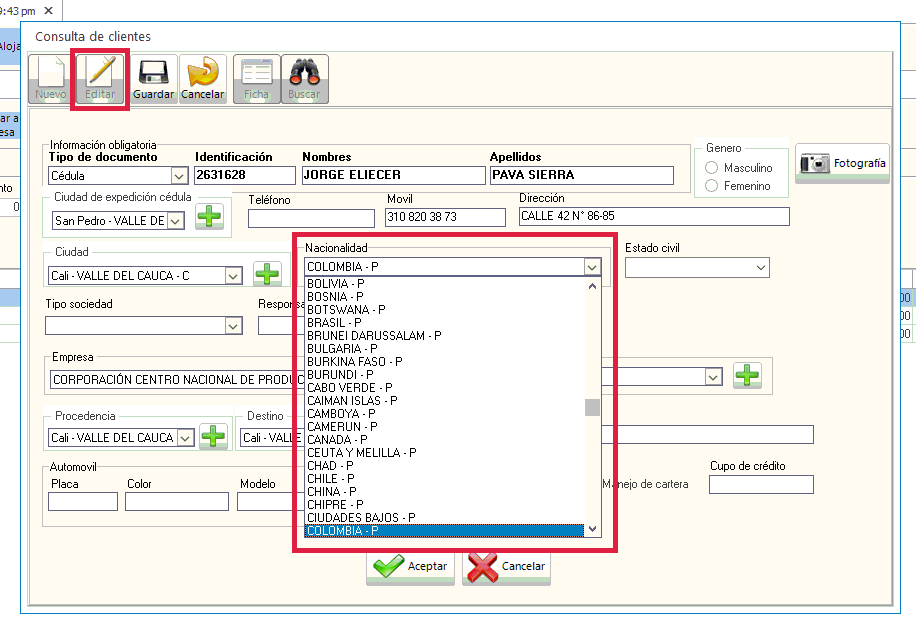Screen dimensions: 916x622
Task: Select the Masculino gender option
Action: point(713,168)
